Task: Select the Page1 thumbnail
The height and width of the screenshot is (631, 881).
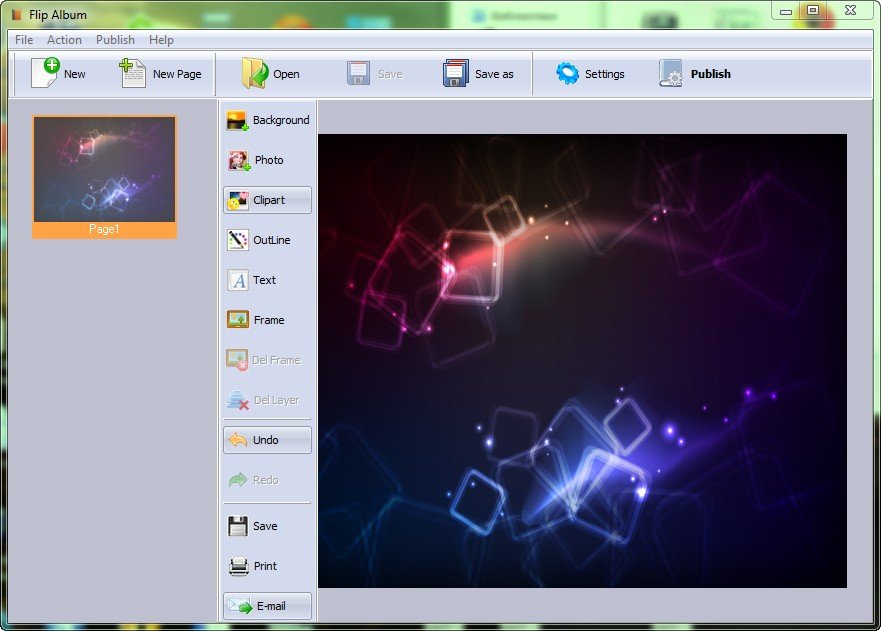Action: [x=104, y=170]
